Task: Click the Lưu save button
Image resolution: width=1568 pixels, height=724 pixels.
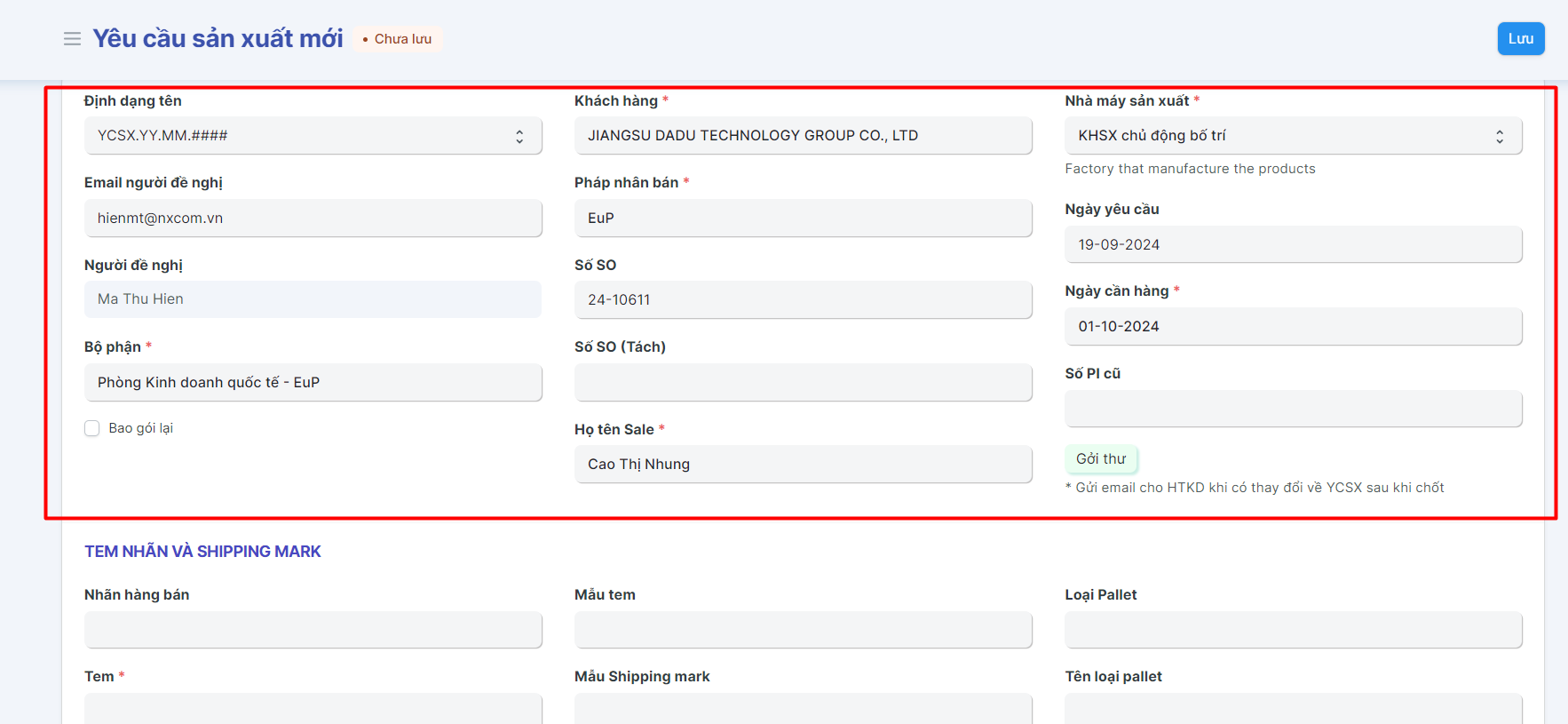Action: (x=1520, y=39)
